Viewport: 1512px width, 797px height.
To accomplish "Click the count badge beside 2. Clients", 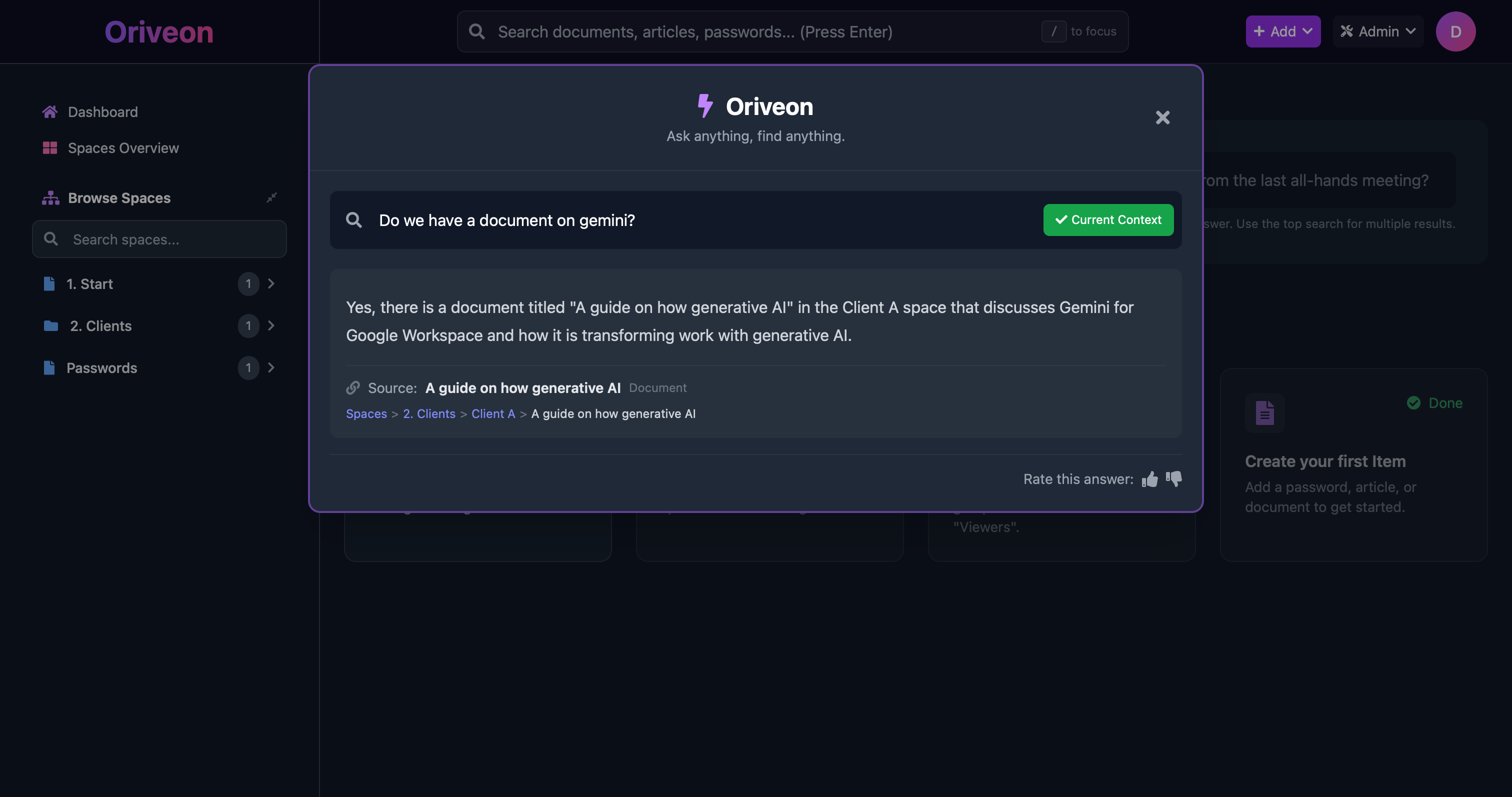I will [248, 325].
